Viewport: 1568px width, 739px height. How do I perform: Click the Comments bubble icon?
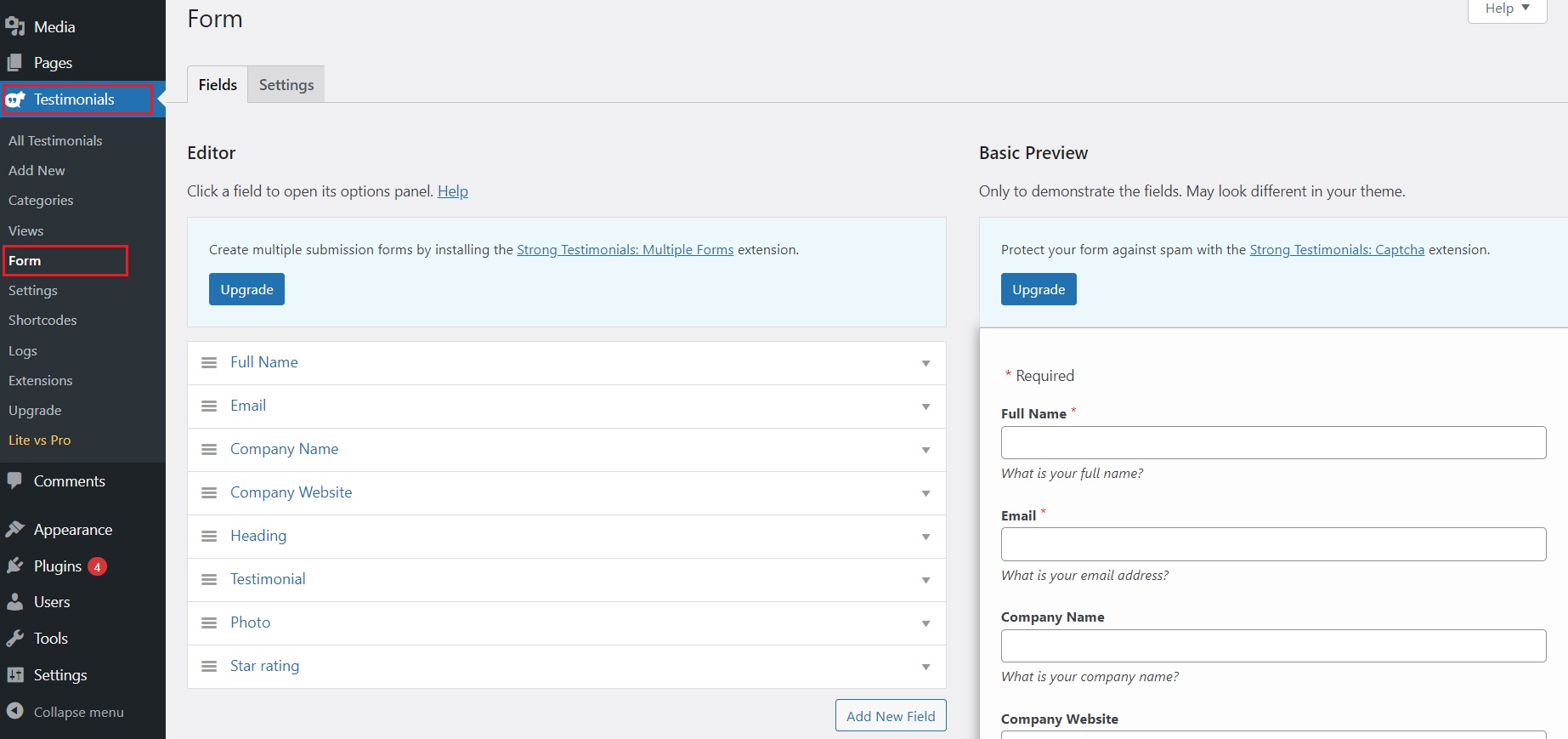pos(14,480)
